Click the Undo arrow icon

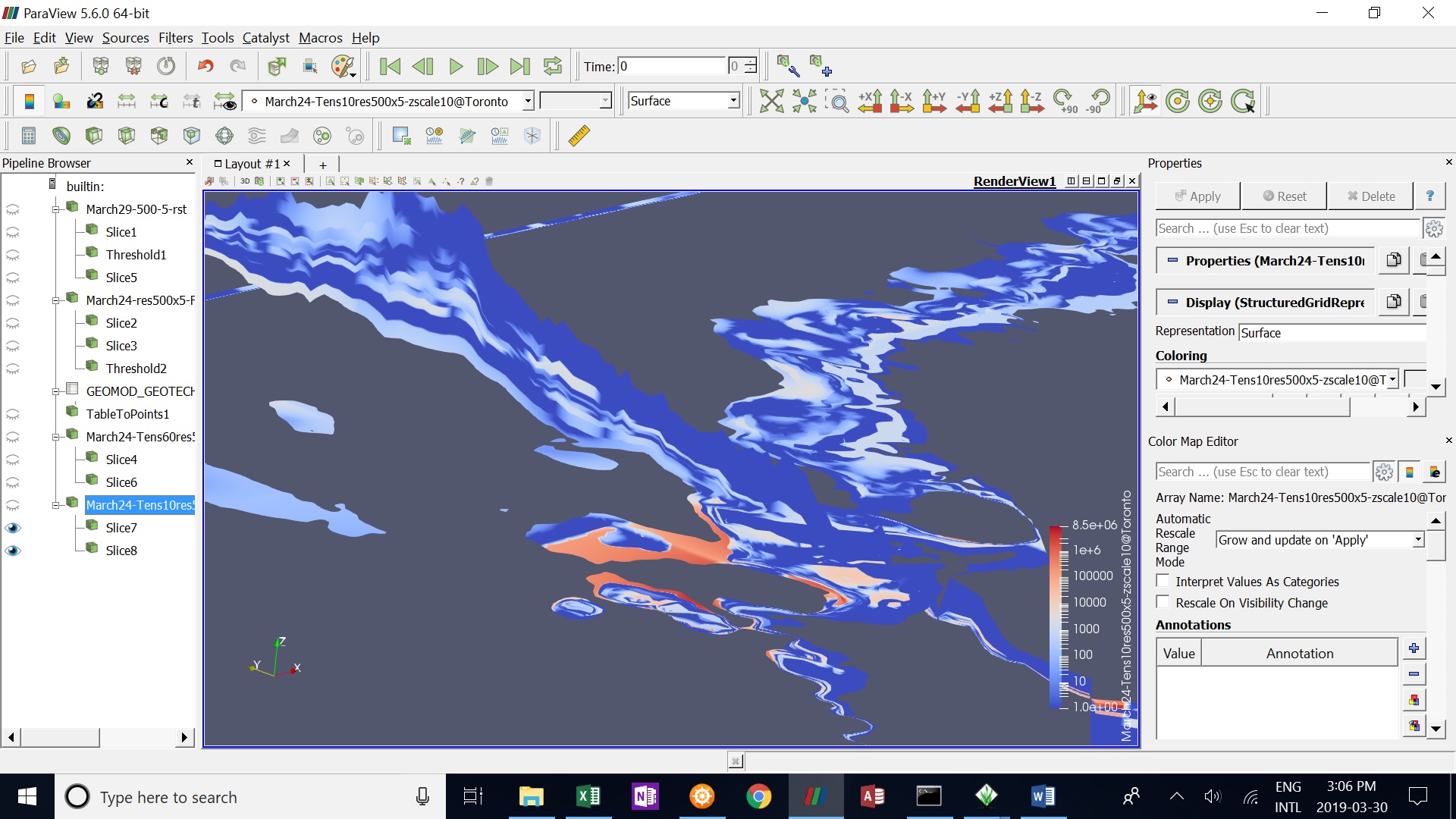[206, 67]
